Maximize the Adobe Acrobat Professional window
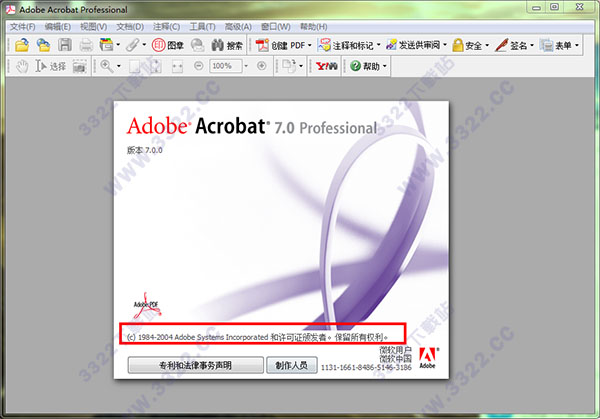 (x=554, y=7)
